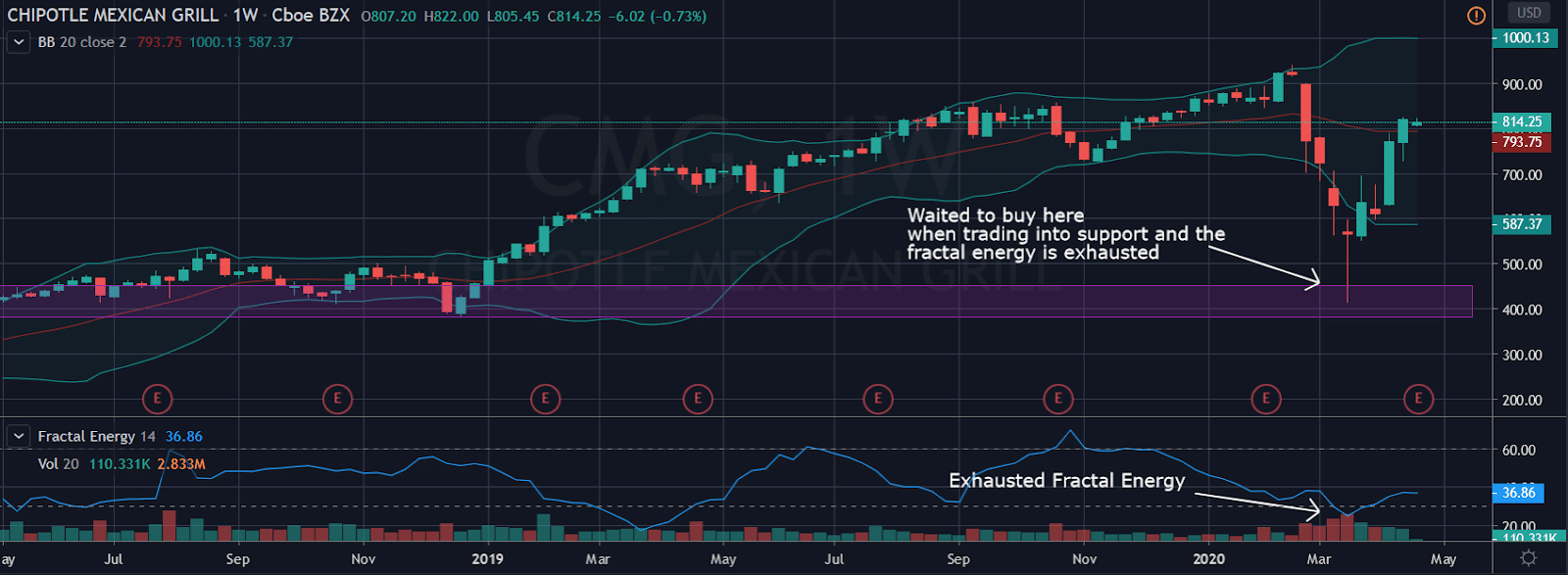Image resolution: width=1568 pixels, height=575 pixels.
Task: Click the 200.00 price scale tick
Action: pos(1522,400)
